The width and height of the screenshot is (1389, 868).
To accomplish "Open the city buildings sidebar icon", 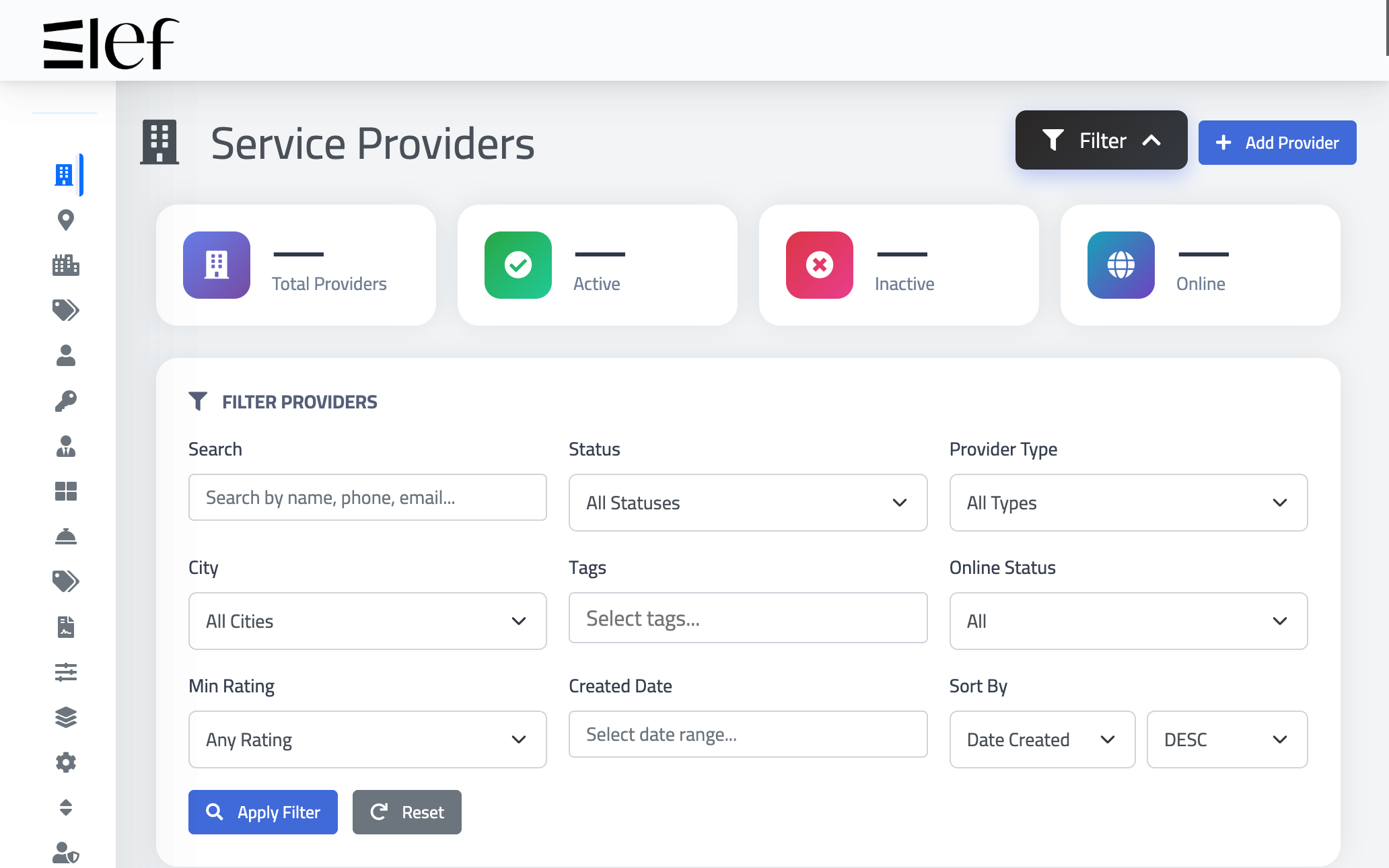I will tap(65, 265).
